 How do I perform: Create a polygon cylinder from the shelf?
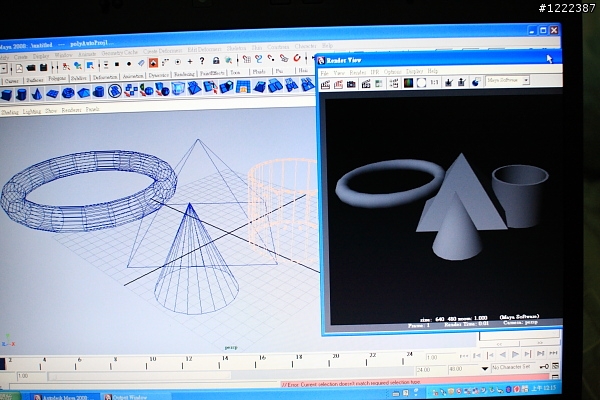pos(22,94)
